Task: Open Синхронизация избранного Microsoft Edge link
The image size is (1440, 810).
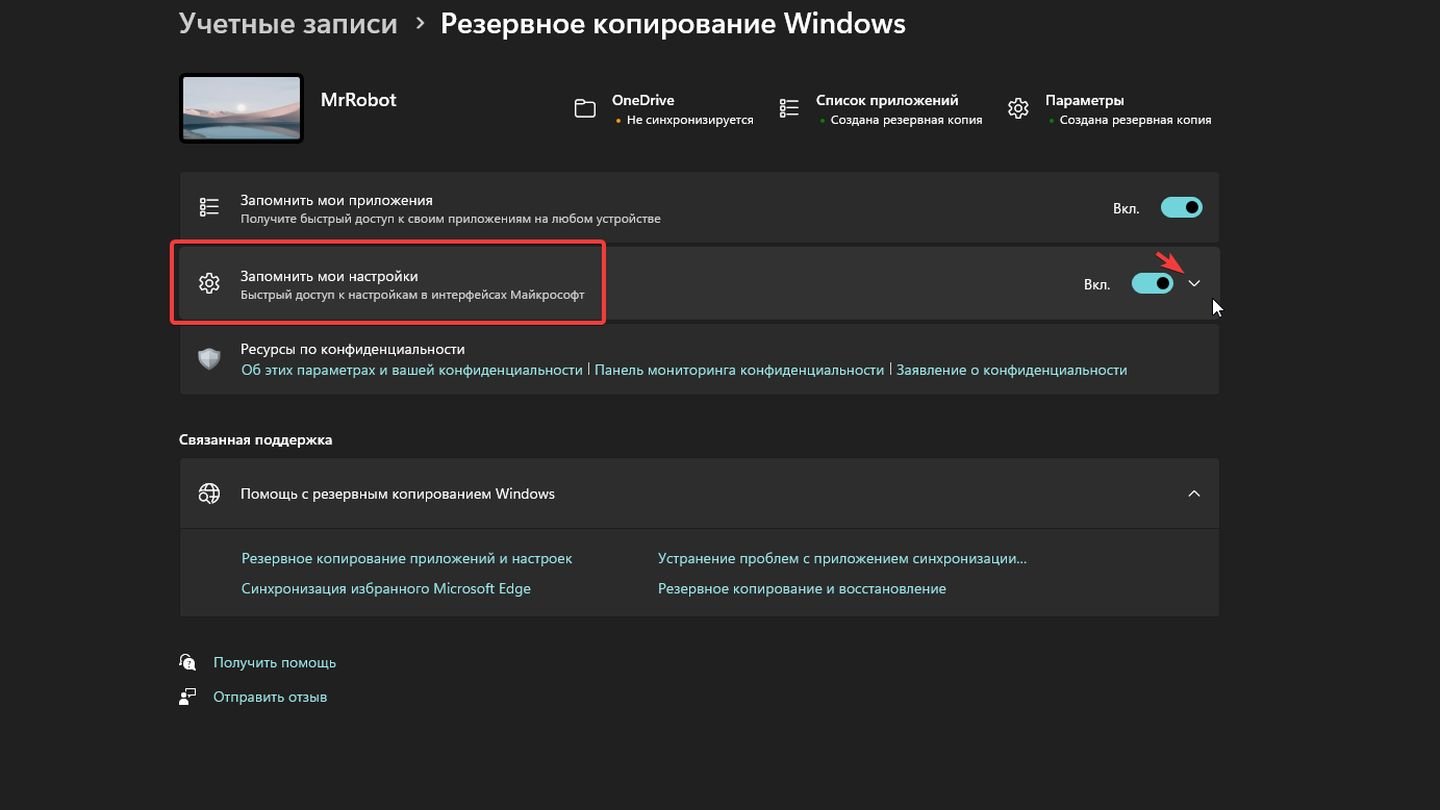Action: tap(386, 589)
